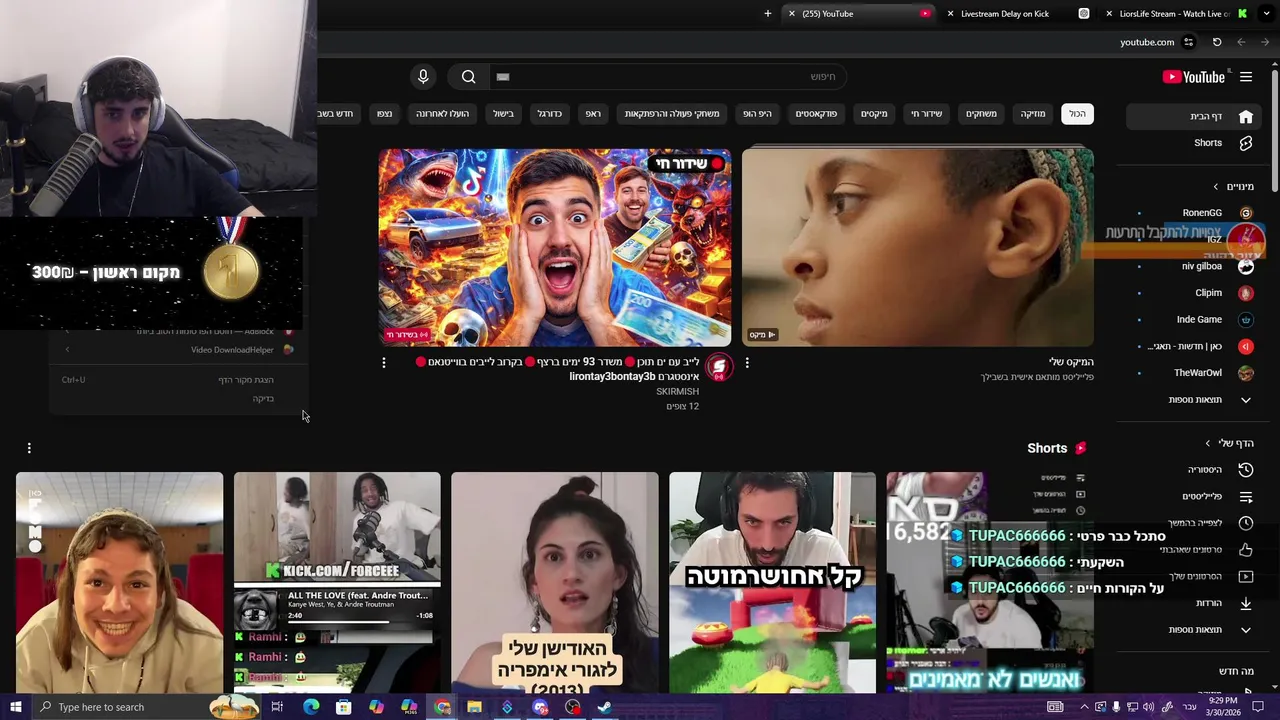This screenshot has width=1280, height=720.
Task: Open פלייליסטים (Playlists) in sidebar
Action: point(1196,496)
